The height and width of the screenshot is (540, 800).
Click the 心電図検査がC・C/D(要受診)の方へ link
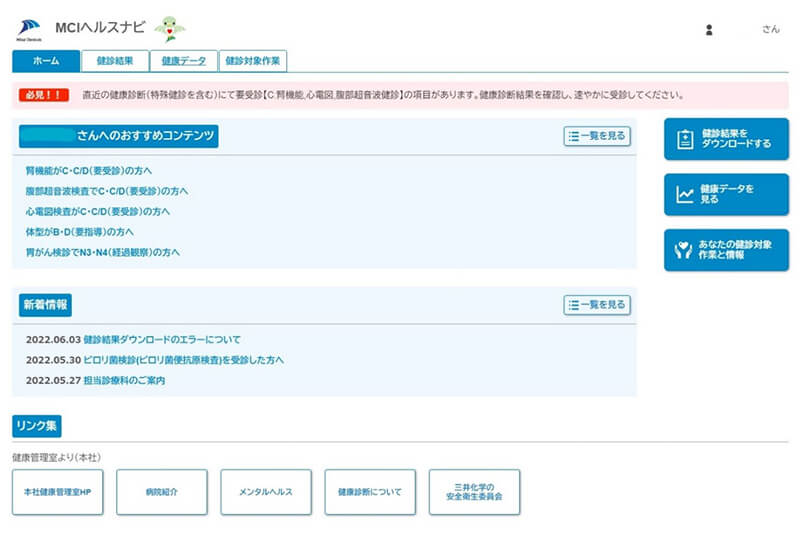(x=97, y=212)
